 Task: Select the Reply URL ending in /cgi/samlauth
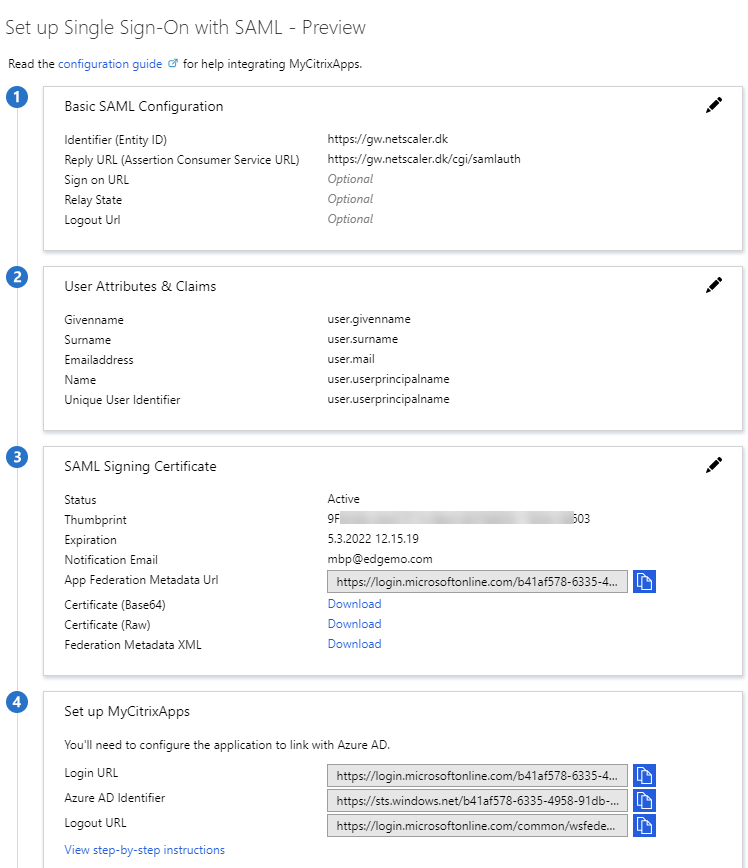point(424,159)
